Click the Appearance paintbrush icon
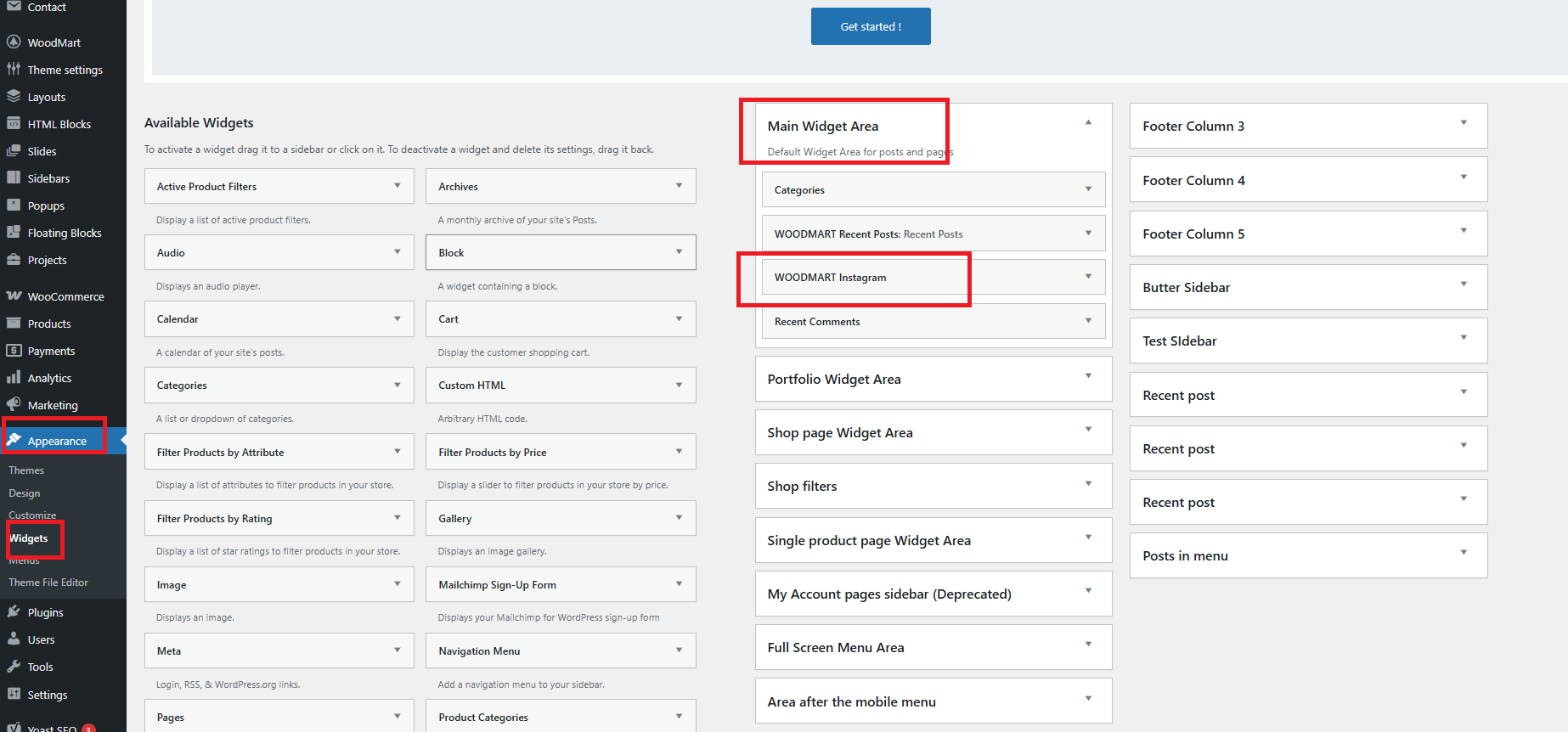This screenshot has height=732, width=1568. coord(14,440)
